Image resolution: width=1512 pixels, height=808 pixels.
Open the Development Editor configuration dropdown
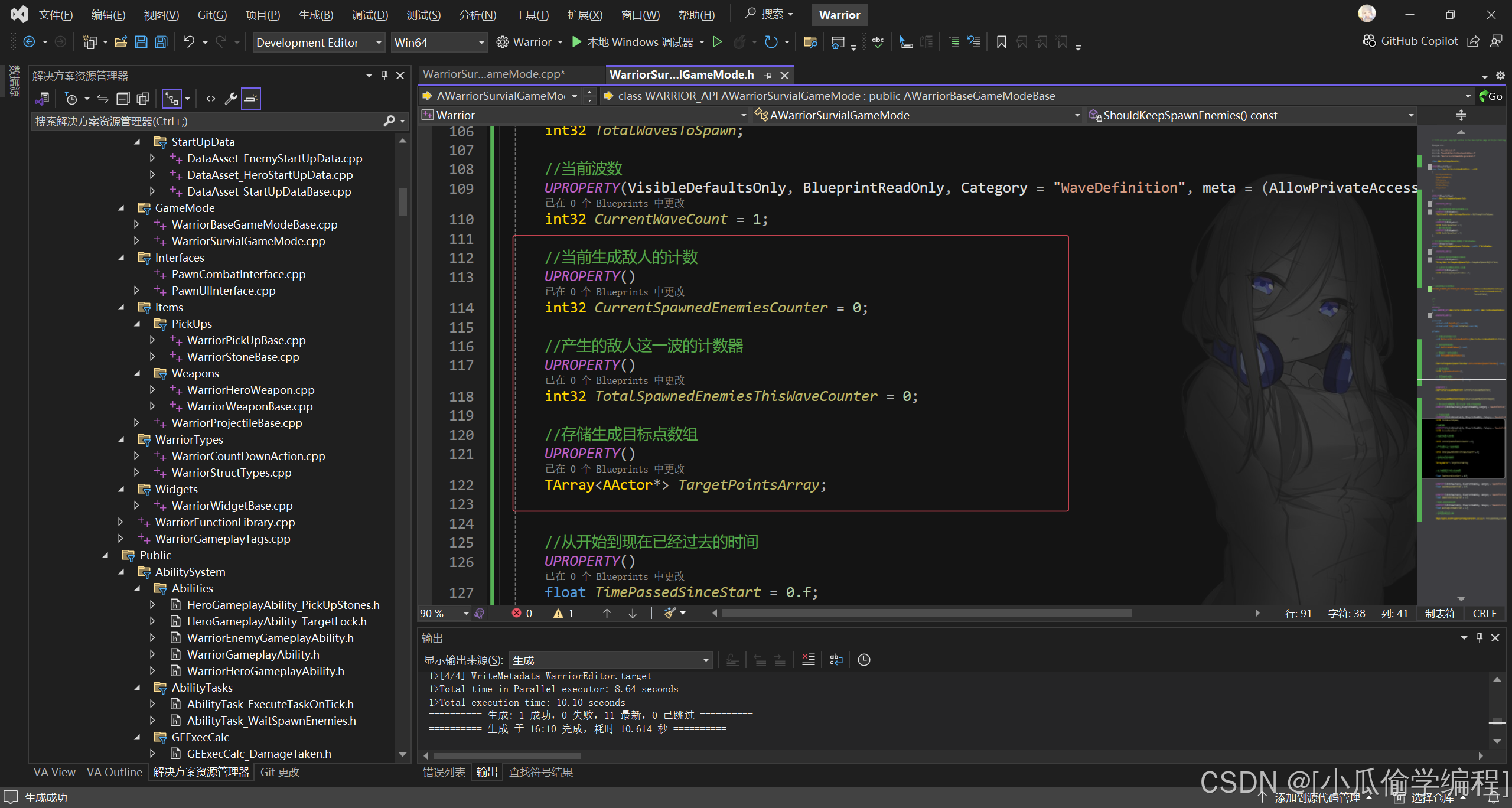click(x=319, y=43)
